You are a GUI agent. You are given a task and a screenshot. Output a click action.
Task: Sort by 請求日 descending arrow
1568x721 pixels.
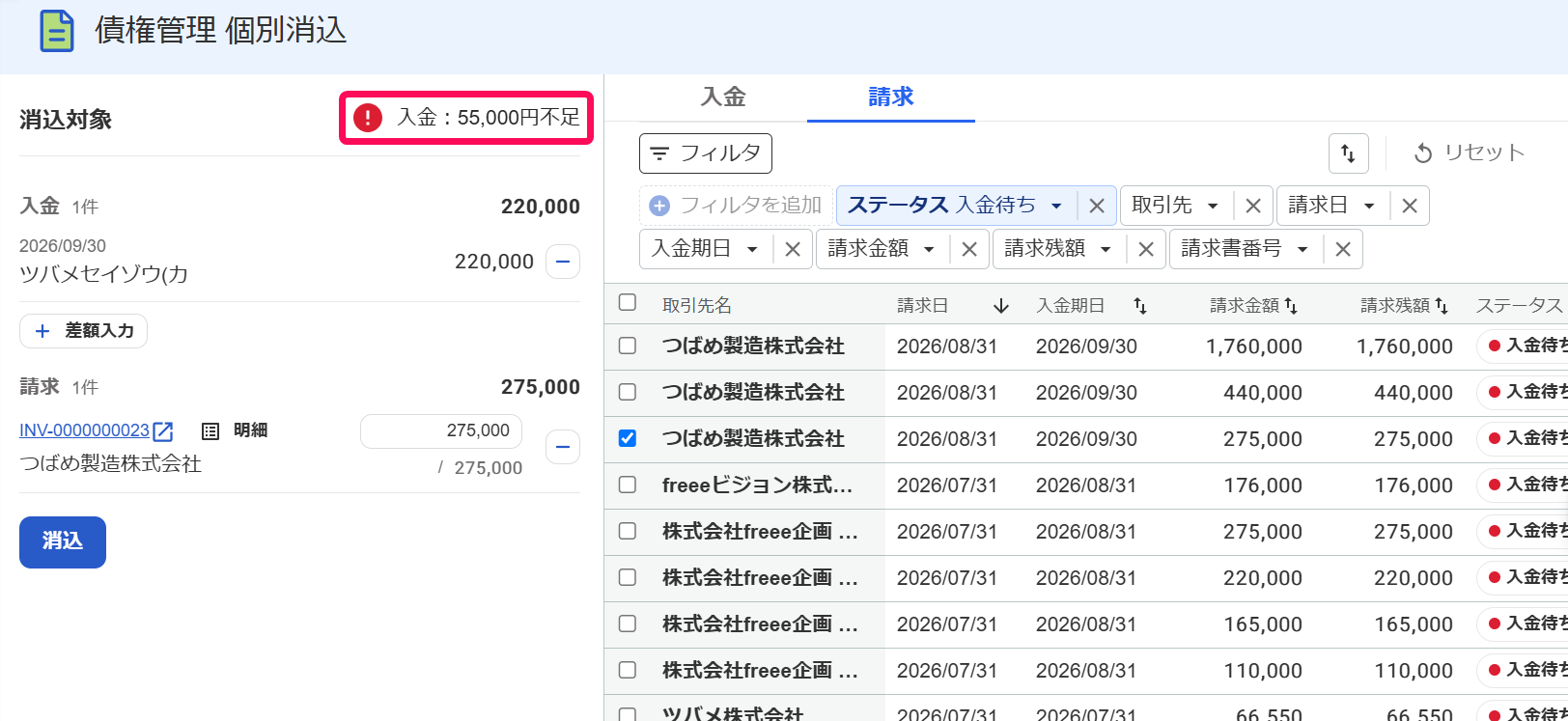tap(1001, 306)
